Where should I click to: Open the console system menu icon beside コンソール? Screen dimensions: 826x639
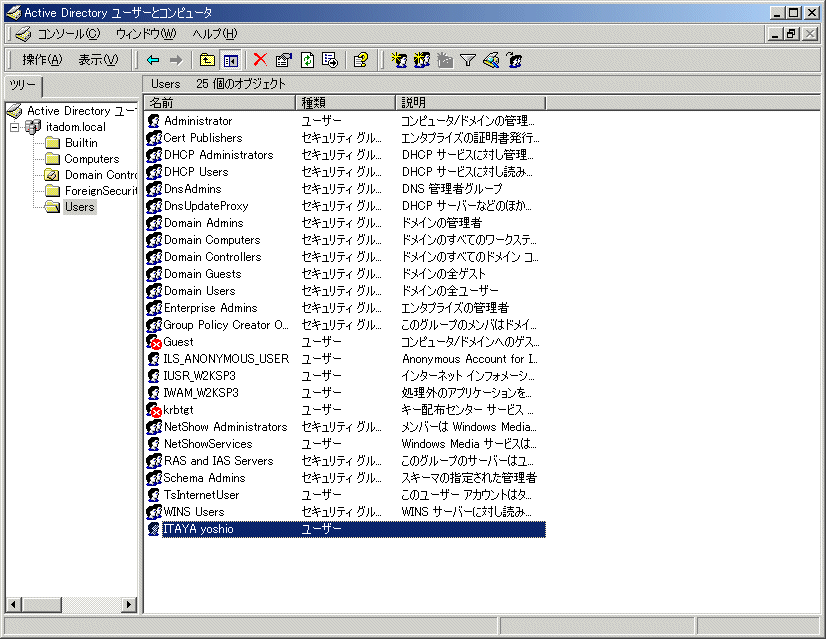pyautogui.click(x=23, y=34)
